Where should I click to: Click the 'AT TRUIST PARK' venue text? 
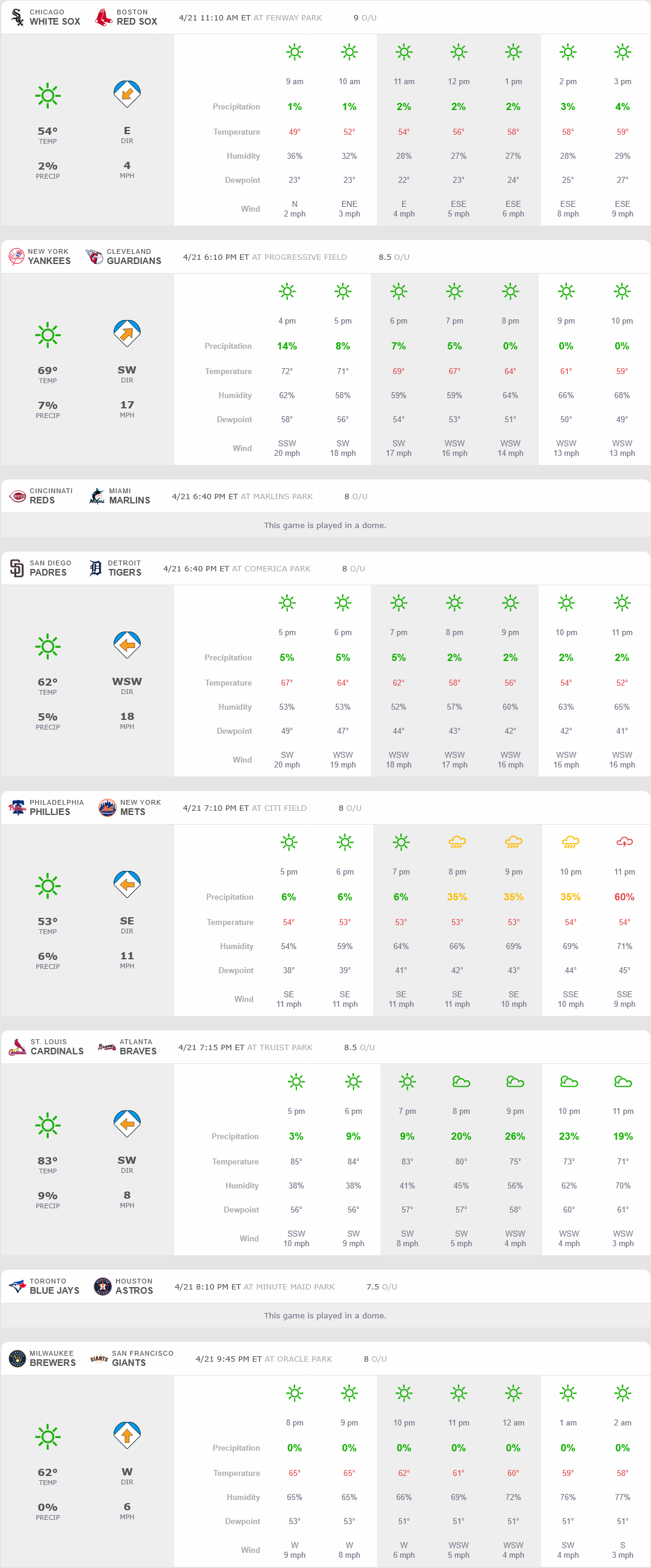point(280,1047)
